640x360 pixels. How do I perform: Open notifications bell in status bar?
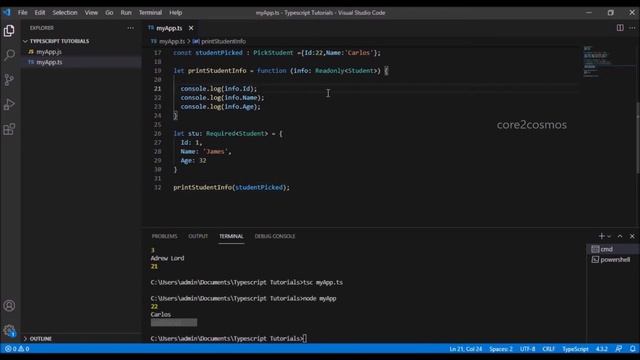(x=632, y=349)
